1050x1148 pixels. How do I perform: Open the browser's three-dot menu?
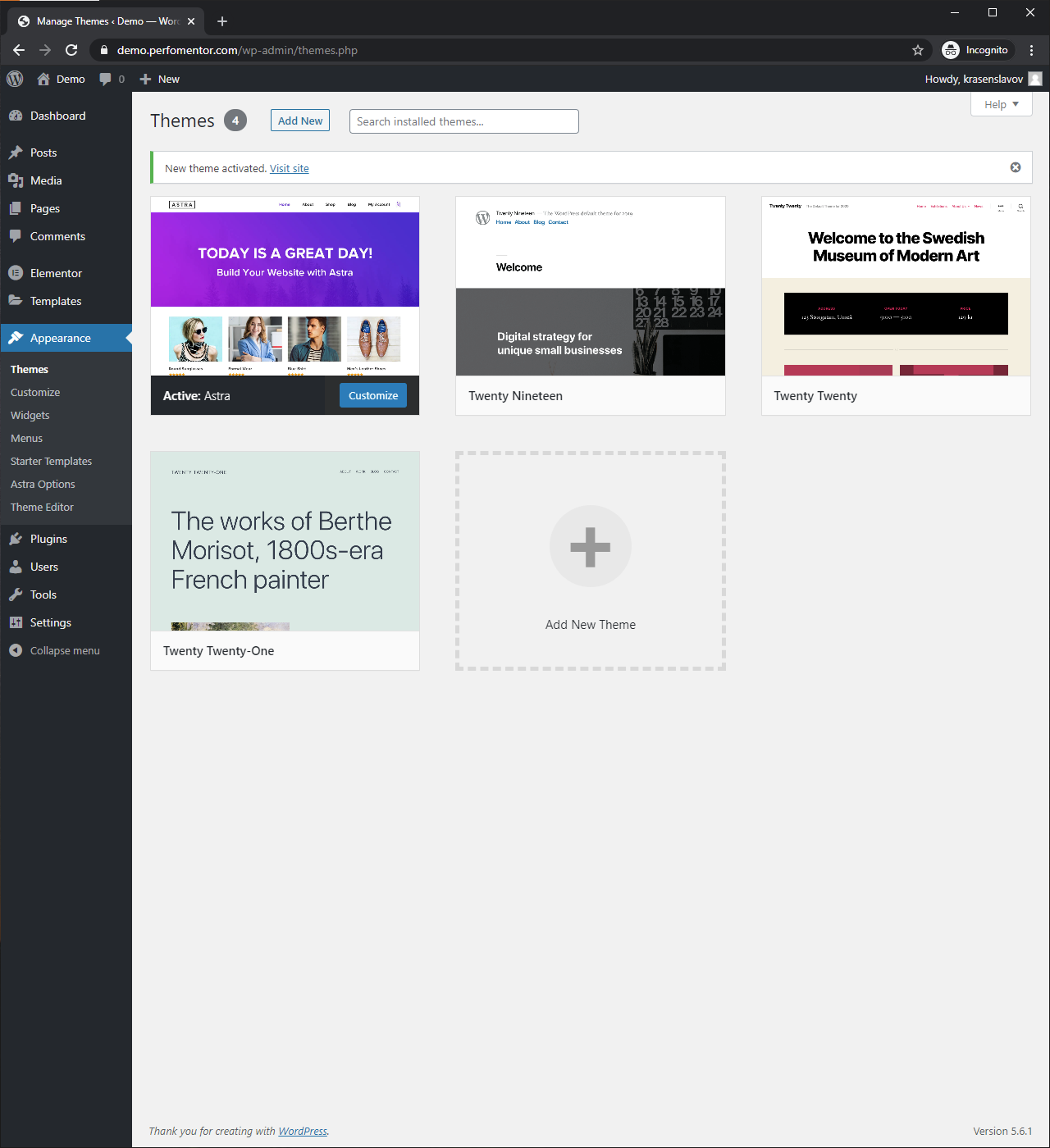(1031, 50)
